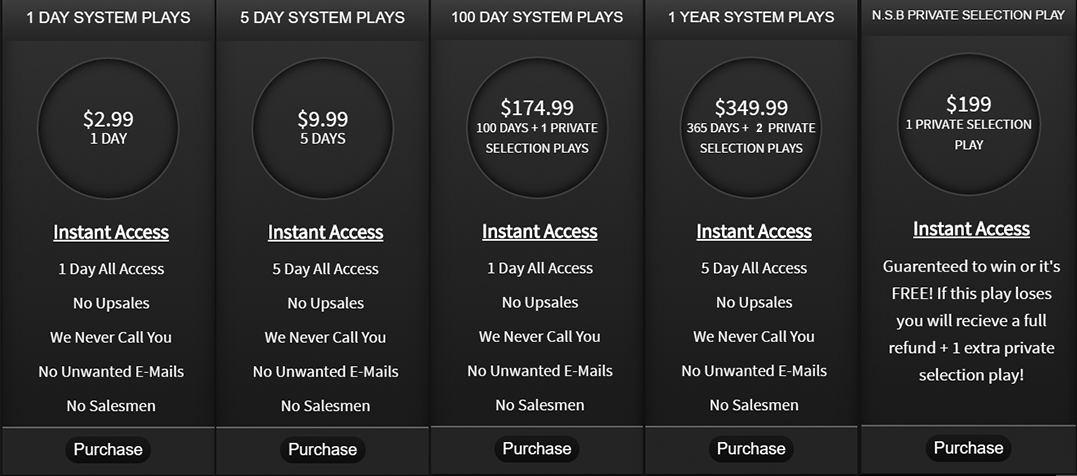Click the 5 DAY SYSTEM PLAYS header

[x=323, y=18]
